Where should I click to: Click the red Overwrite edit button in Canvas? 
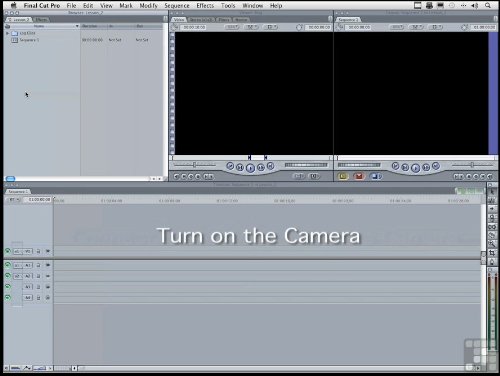359,176
